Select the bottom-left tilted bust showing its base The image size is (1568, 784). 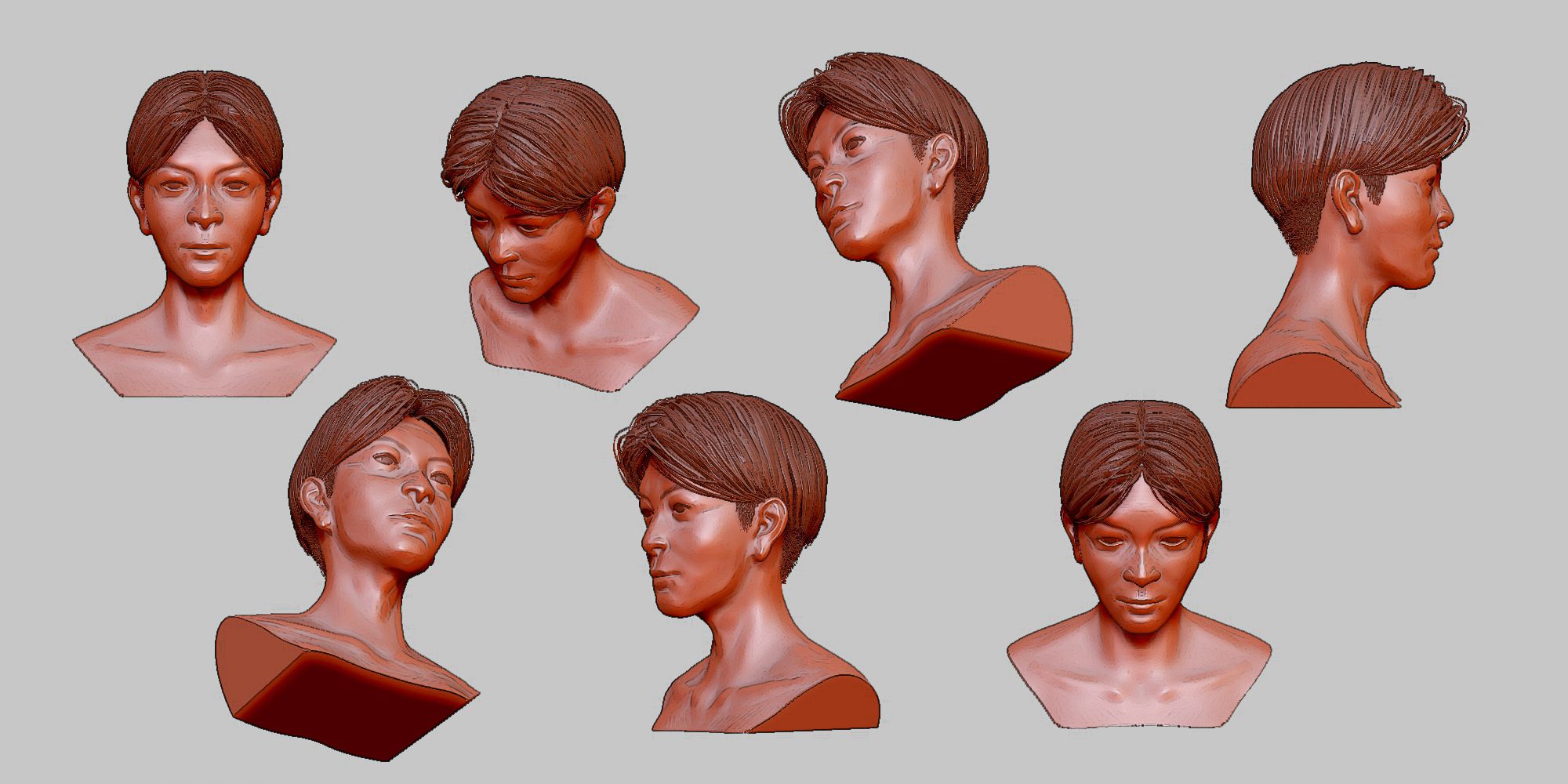347,568
